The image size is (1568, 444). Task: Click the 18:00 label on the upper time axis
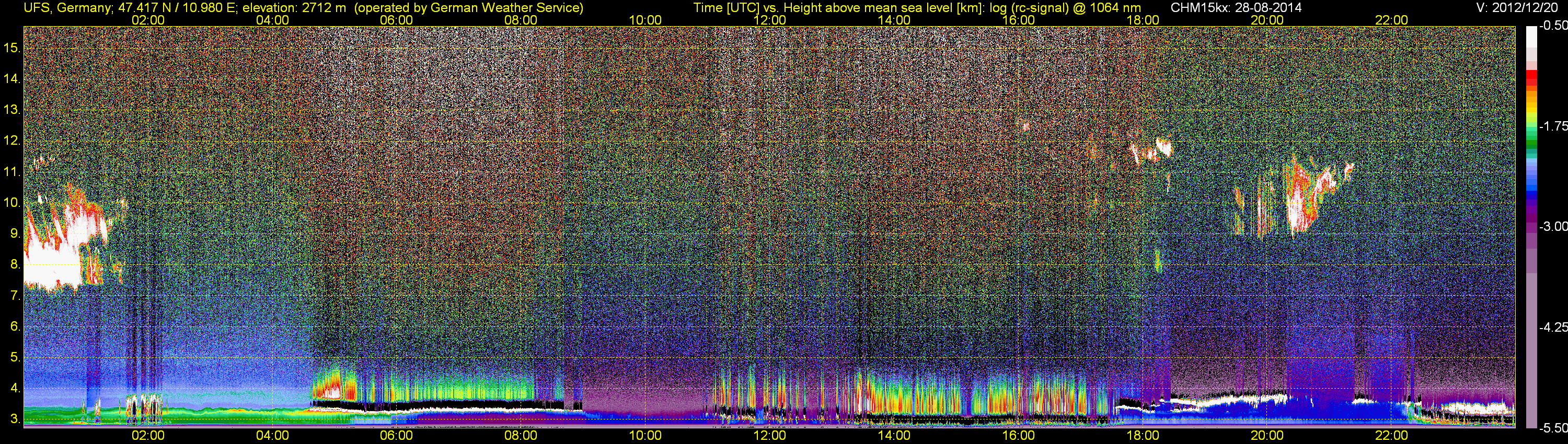point(1143,20)
